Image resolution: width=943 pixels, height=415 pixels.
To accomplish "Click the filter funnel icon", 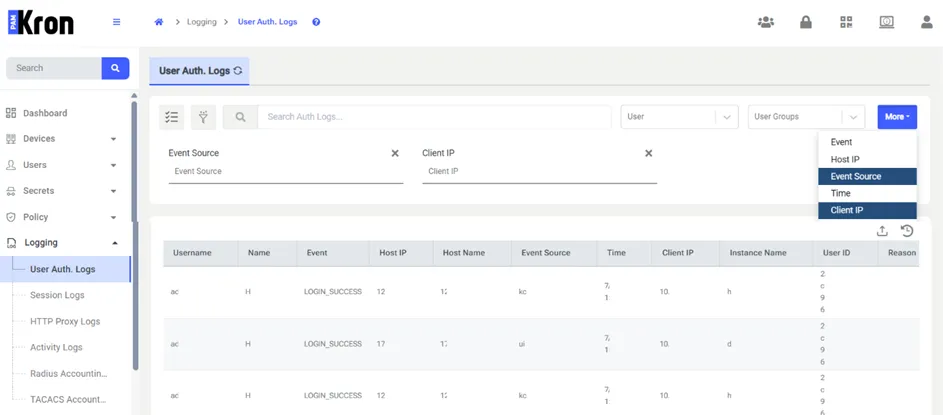I will click(203, 117).
